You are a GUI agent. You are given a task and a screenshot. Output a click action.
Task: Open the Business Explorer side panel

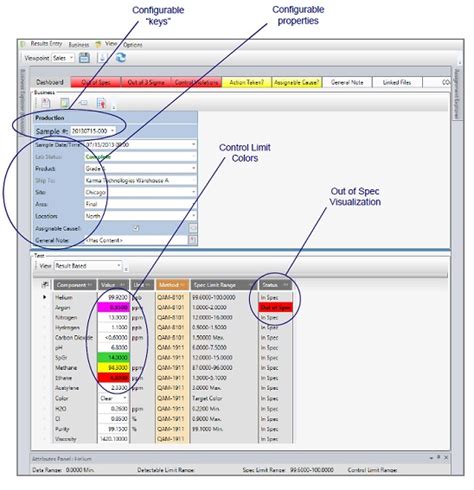click(23, 100)
